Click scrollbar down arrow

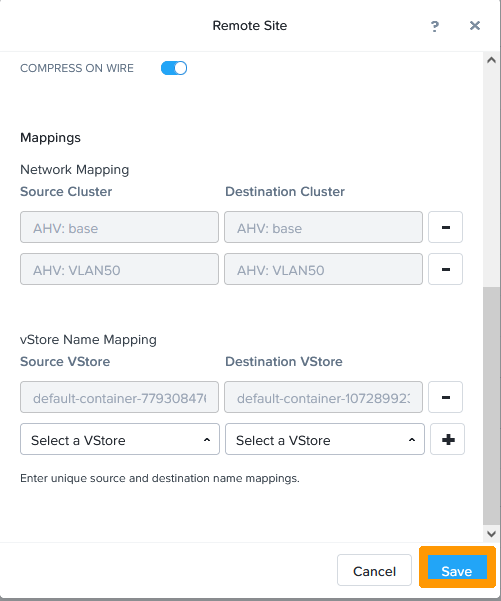(x=491, y=533)
